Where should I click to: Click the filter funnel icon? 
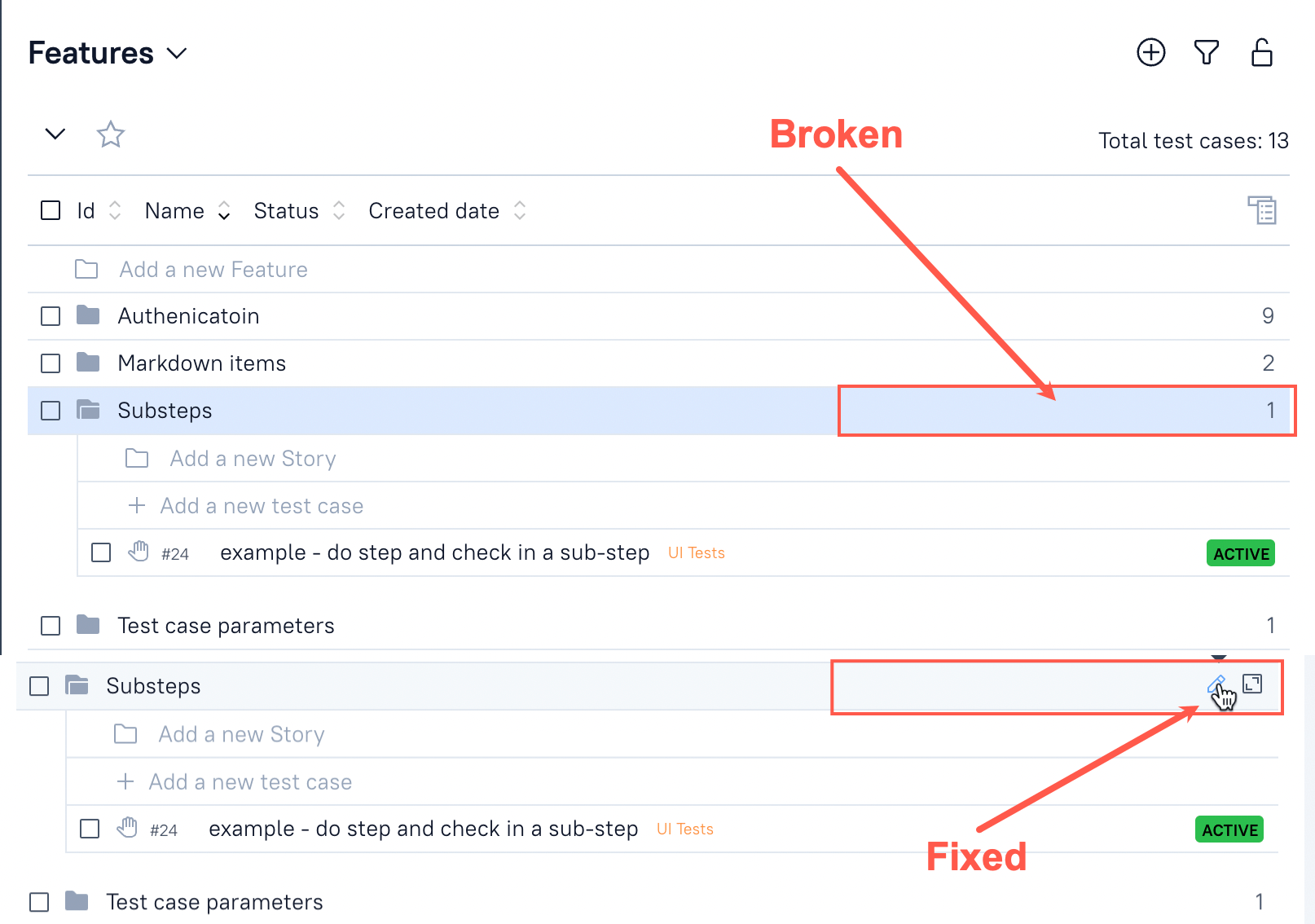click(1206, 52)
